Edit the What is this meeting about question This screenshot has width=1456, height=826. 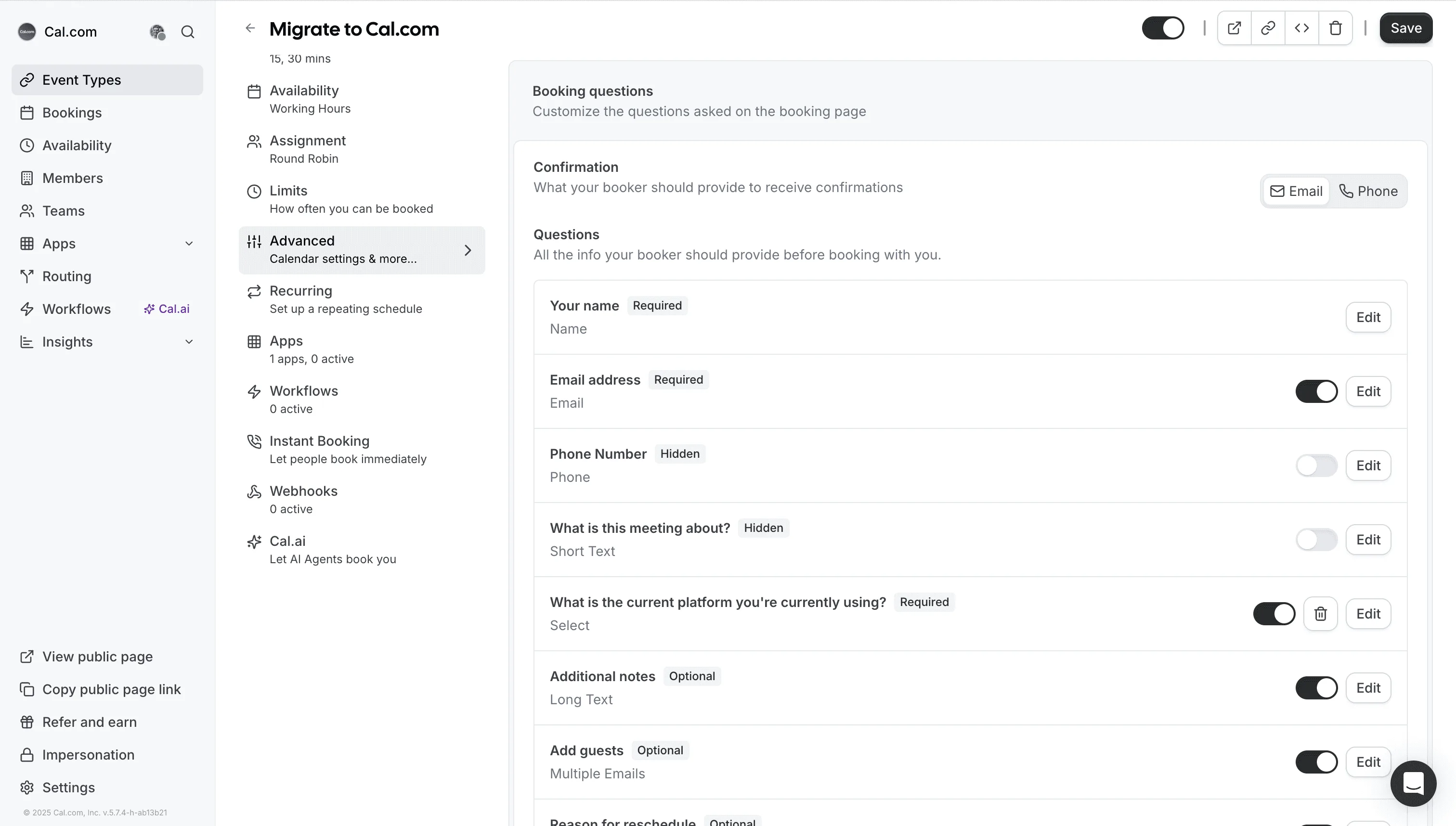[x=1368, y=540]
